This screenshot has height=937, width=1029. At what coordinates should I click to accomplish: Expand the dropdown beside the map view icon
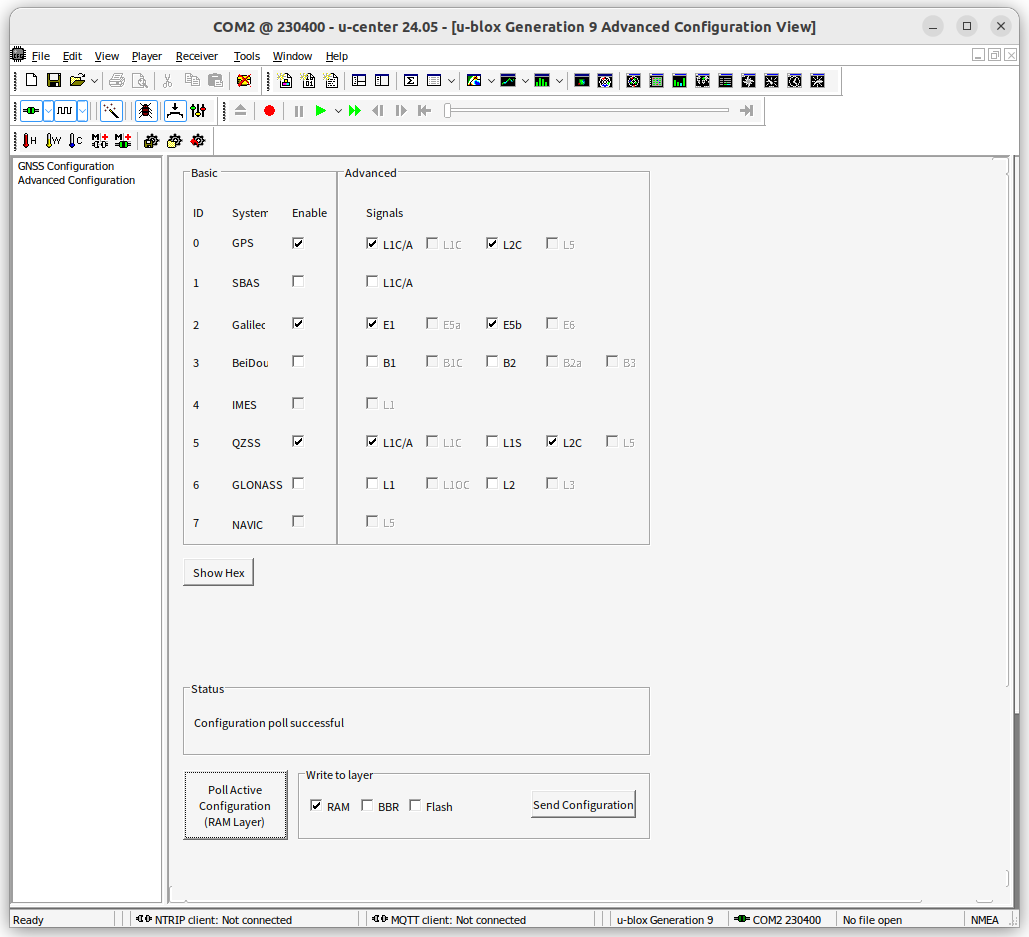point(491,81)
